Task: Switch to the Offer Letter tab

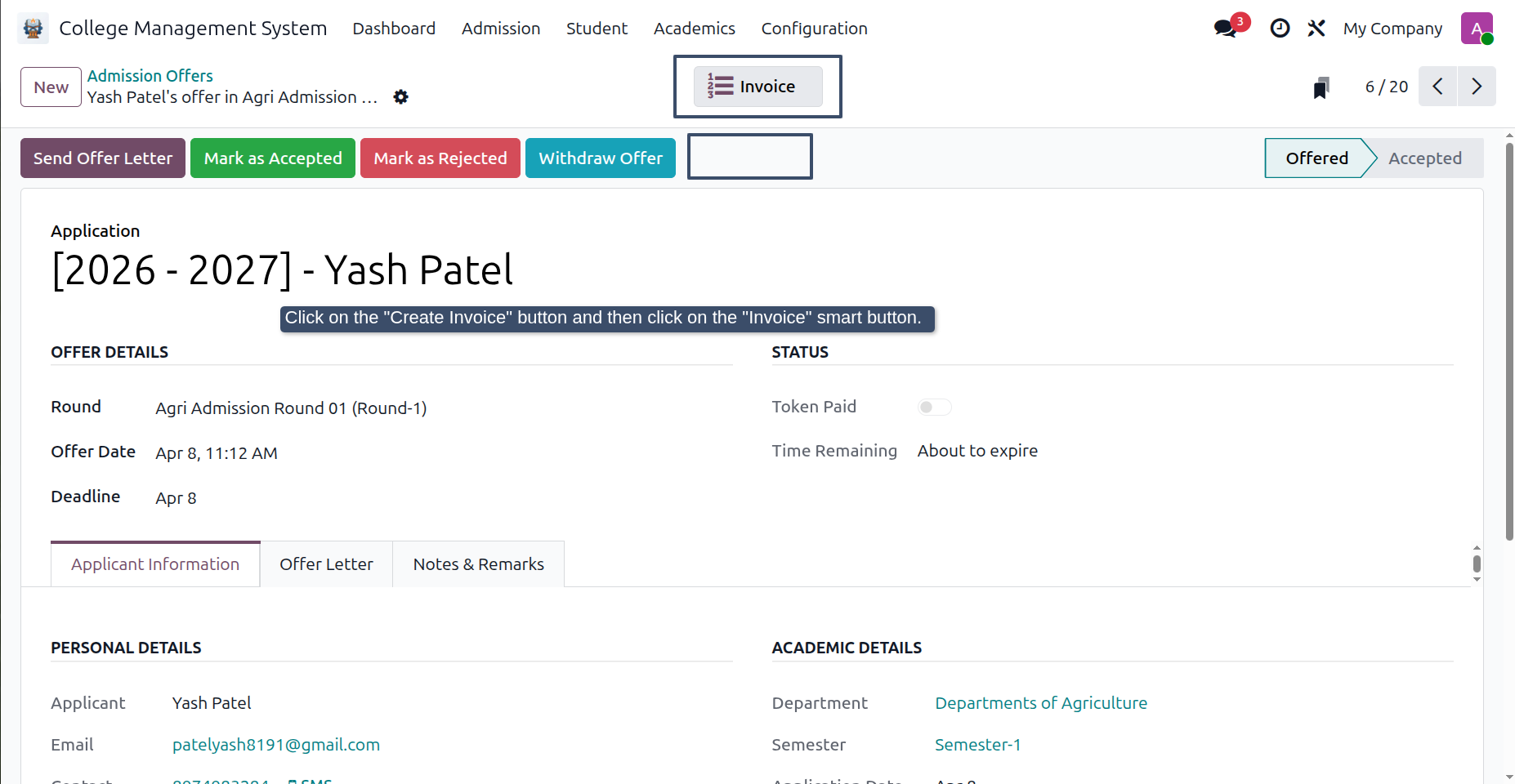Action: (326, 564)
